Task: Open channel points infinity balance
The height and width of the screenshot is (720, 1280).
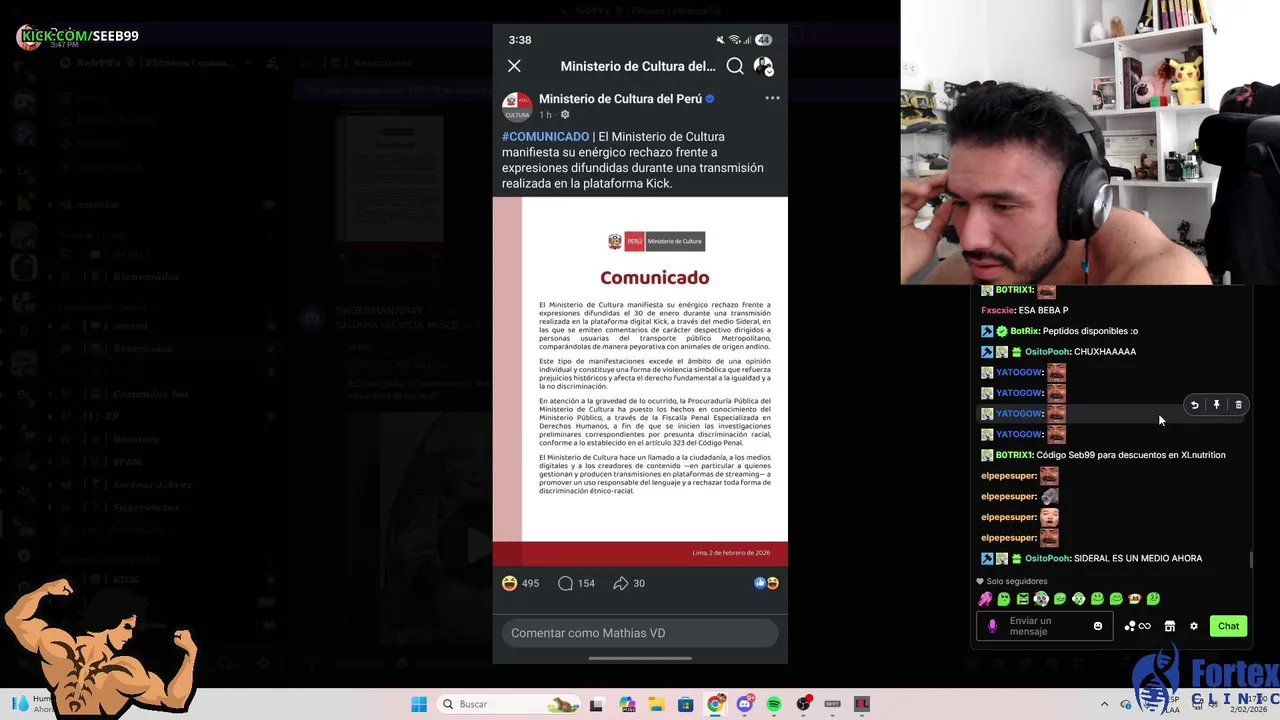Action: [1138, 626]
